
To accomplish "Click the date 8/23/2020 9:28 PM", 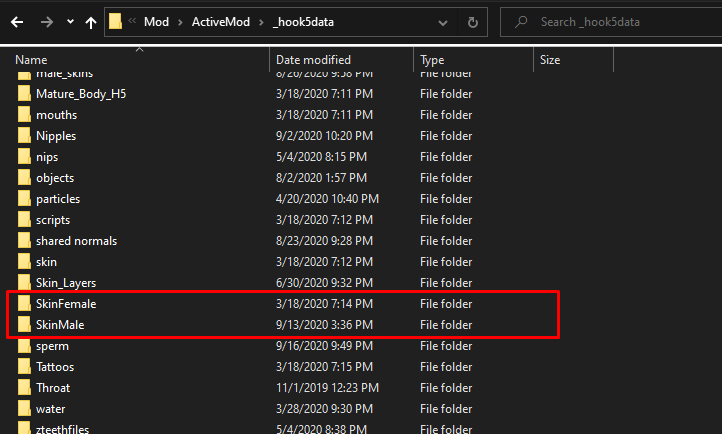I will click(324, 241).
